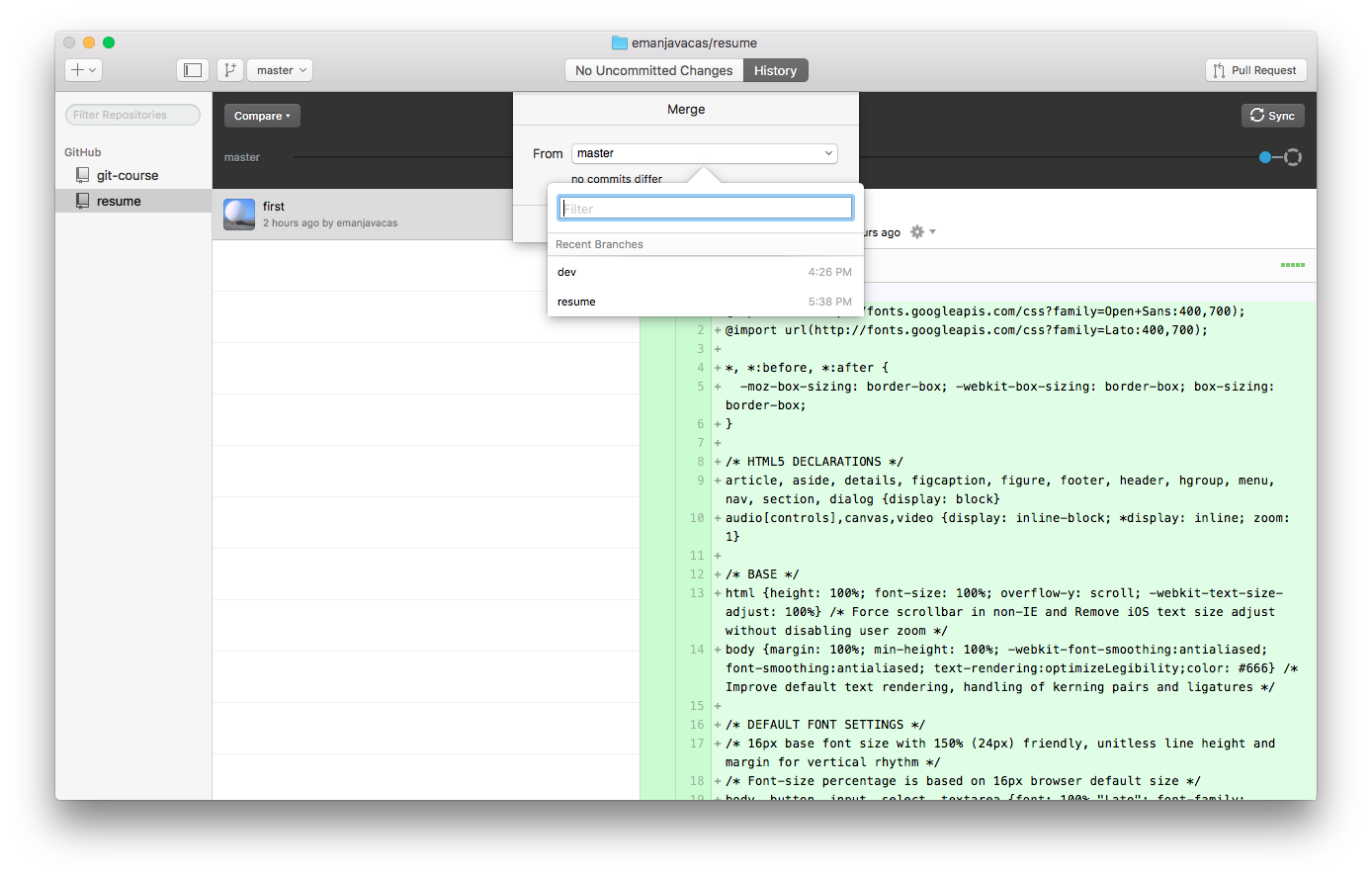1372x879 pixels.
Task: Open the From branch combo box
Action: click(705, 153)
